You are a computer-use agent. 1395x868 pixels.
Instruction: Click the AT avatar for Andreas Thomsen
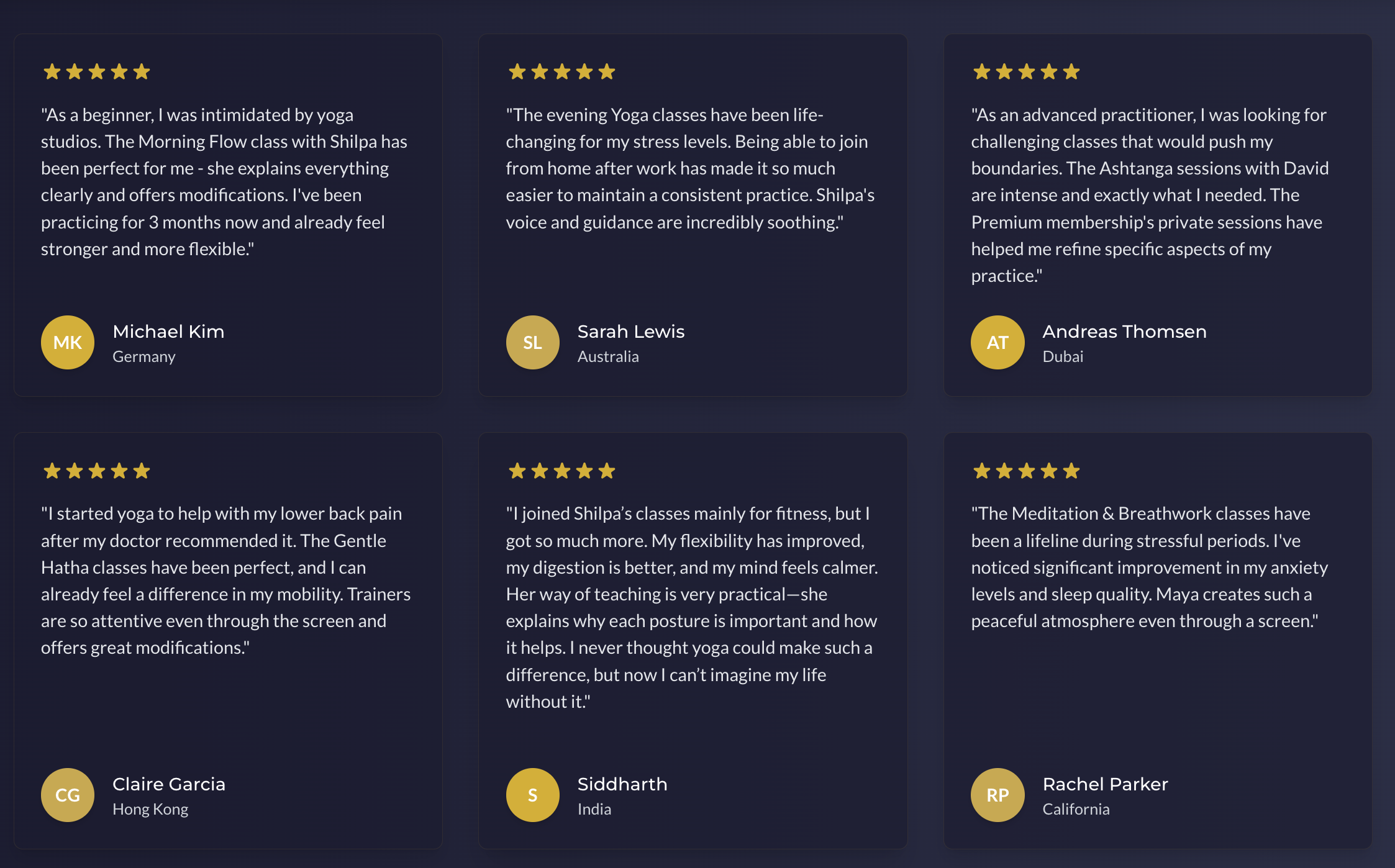point(997,342)
